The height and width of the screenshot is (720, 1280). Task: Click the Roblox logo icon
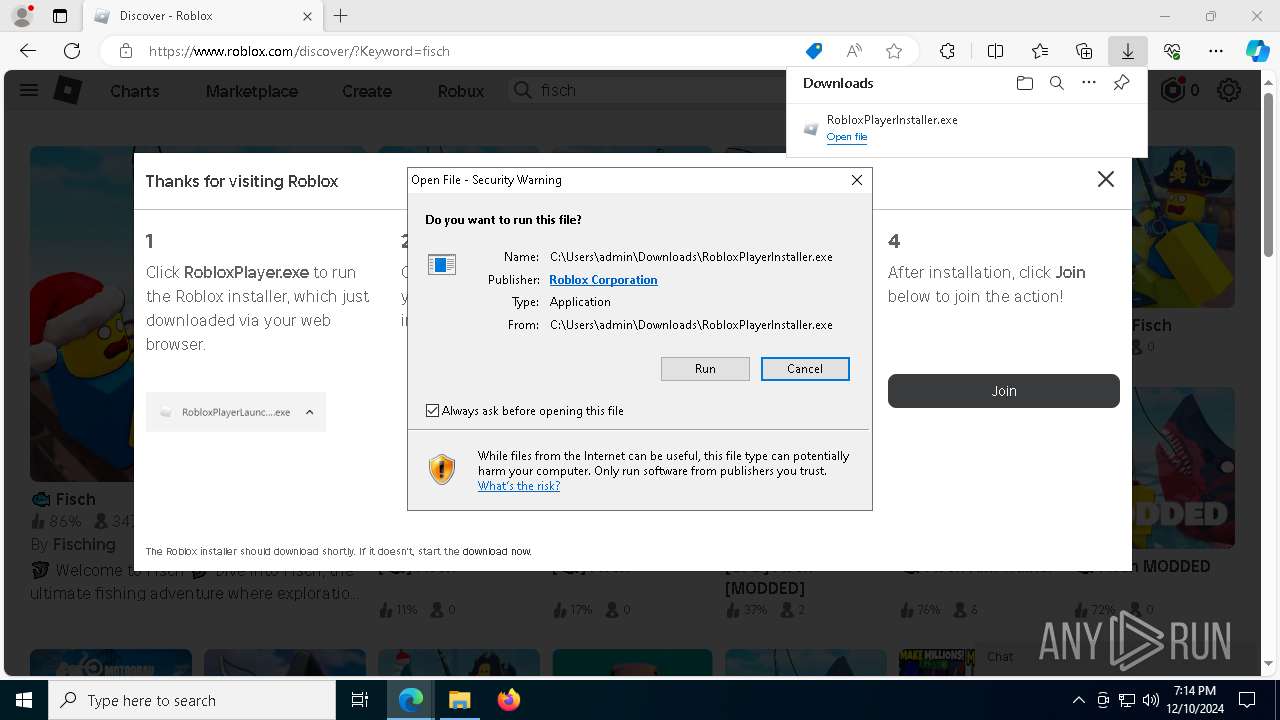[67, 90]
